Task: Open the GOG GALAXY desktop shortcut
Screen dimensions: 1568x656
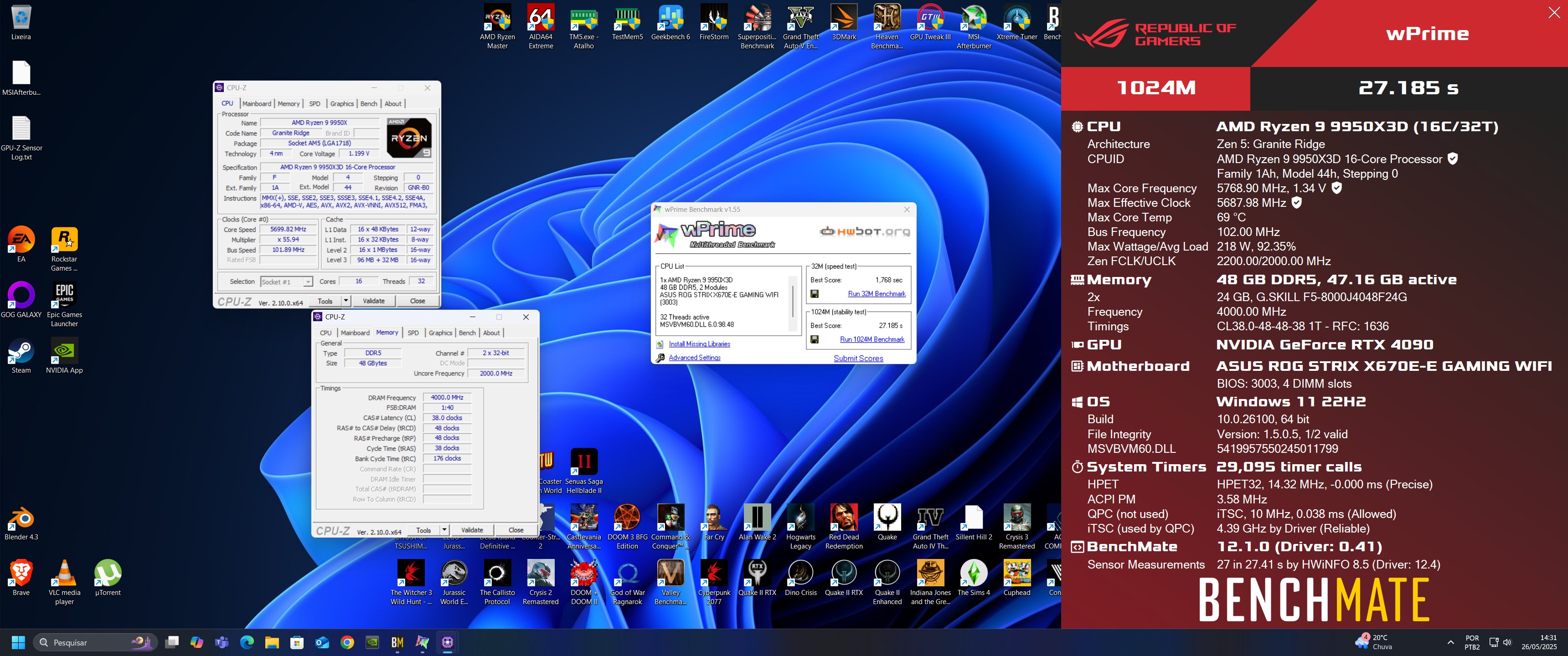Action: pyautogui.click(x=21, y=300)
